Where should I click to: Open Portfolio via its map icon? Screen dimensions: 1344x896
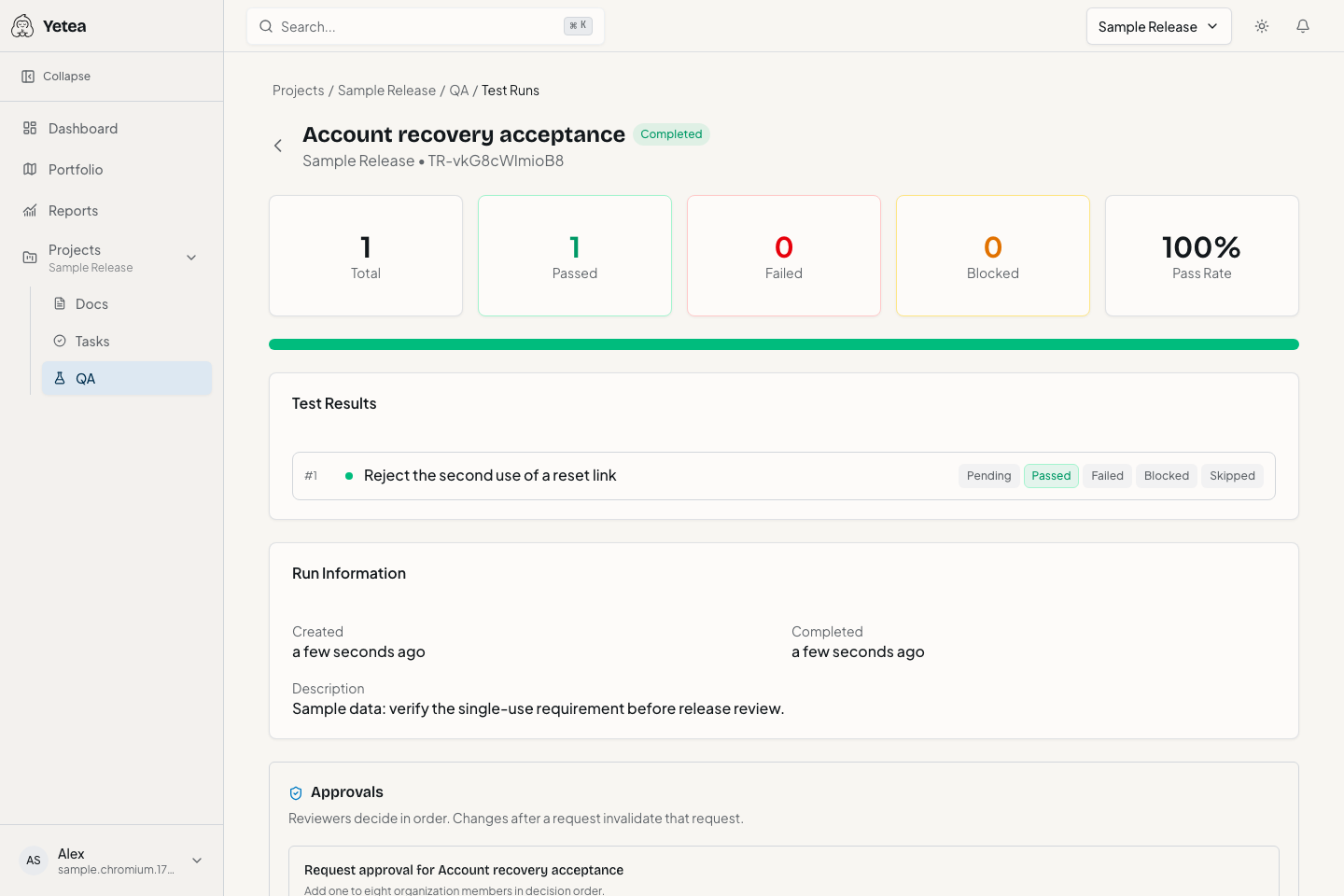click(30, 169)
